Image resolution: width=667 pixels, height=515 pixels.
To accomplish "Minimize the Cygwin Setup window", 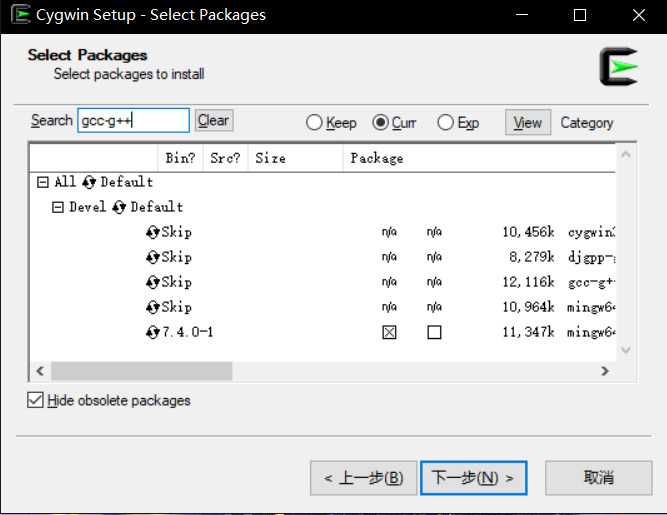I will [x=522, y=15].
